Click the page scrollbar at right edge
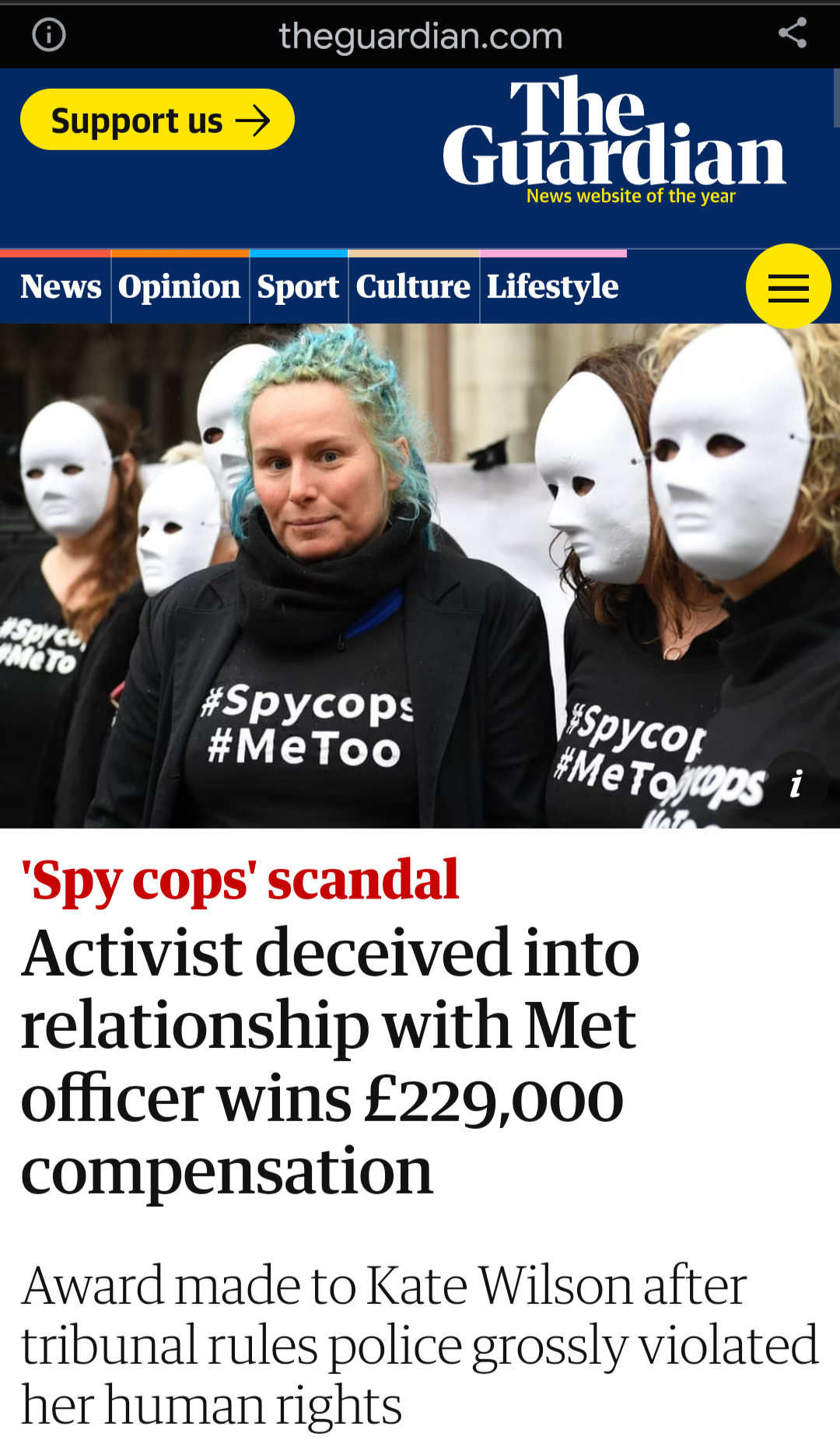The width and height of the screenshot is (840, 1451). coord(836,97)
